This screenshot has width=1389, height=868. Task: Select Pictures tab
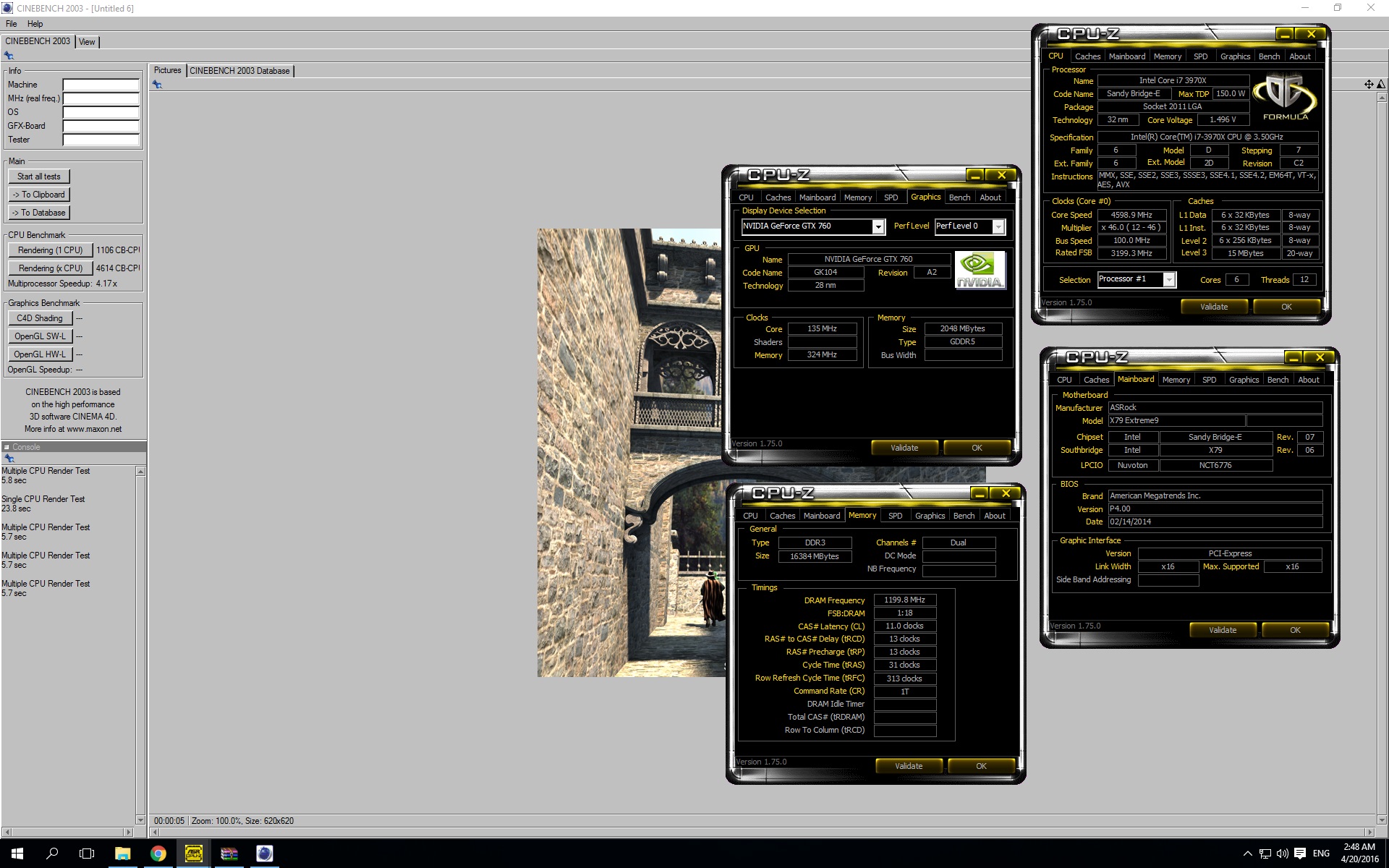coord(167,70)
